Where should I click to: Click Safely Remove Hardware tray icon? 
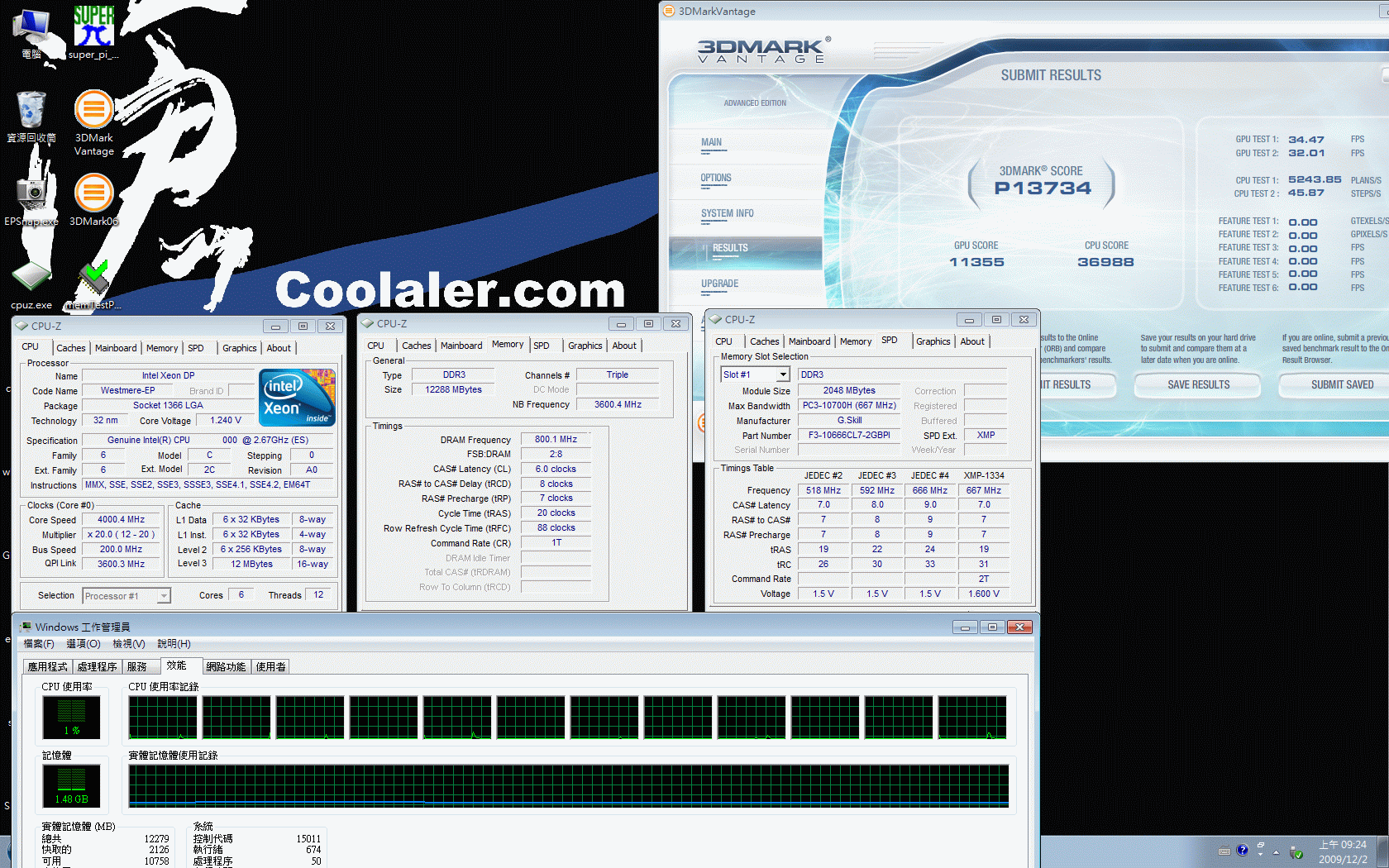click(x=1296, y=851)
